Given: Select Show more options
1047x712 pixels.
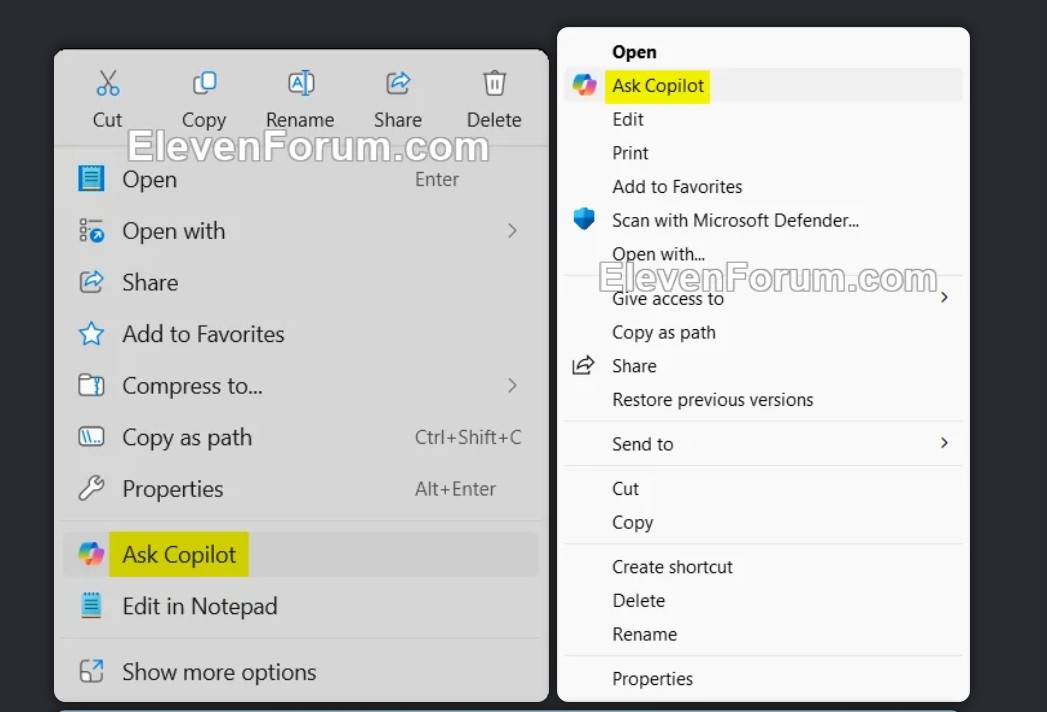Looking at the screenshot, I should [x=219, y=672].
